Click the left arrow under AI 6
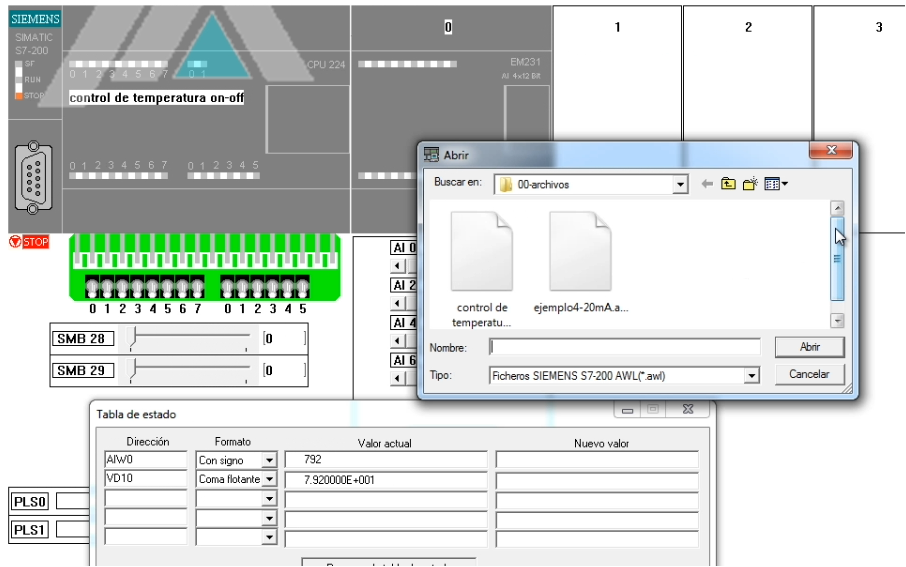The height and width of the screenshot is (567, 906). click(398, 379)
